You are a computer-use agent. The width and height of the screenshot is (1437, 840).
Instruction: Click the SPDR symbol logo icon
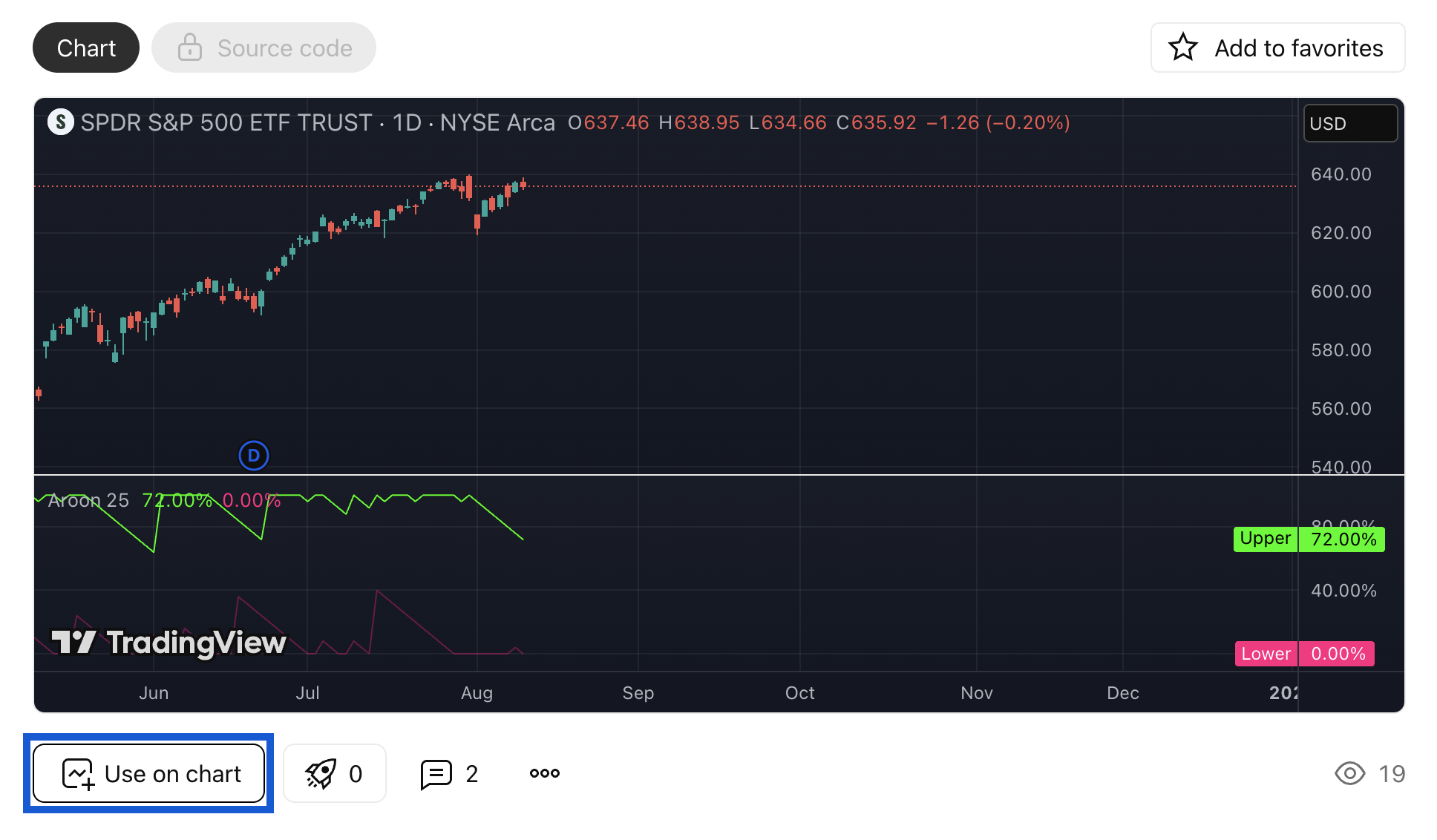tap(61, 122)
